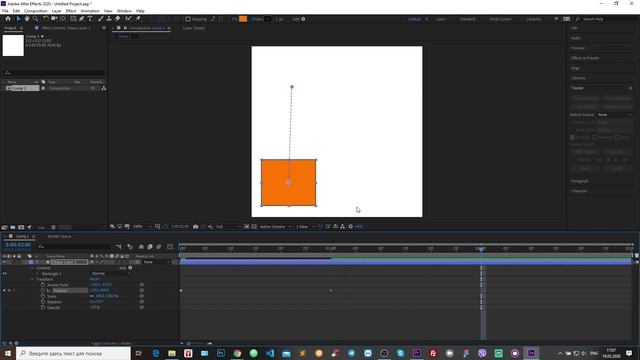Expand the Character panel

click(x=579, y=191)
